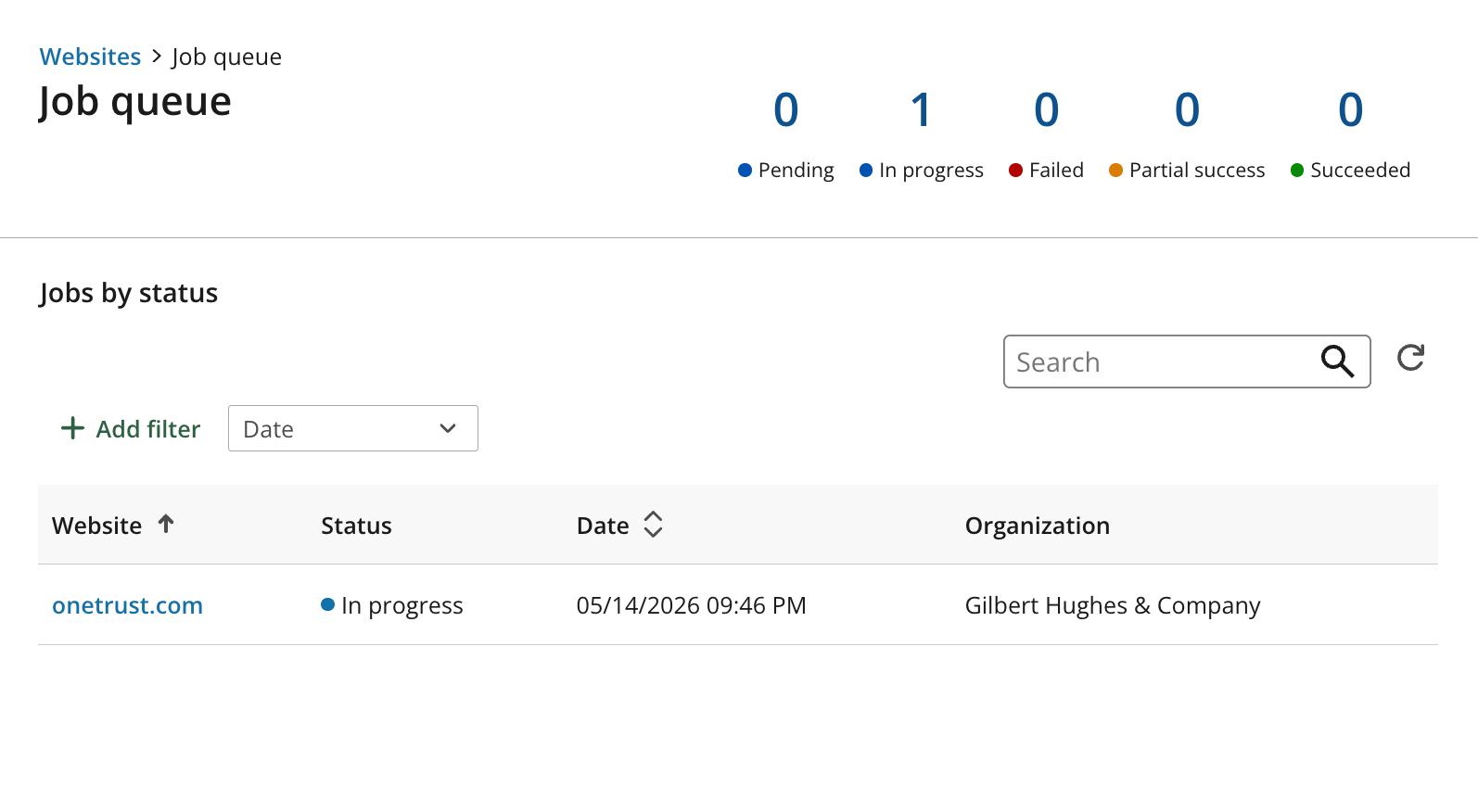Open the Date filter dropdown
The image size is (1478, 812).
tap(353, 428)
